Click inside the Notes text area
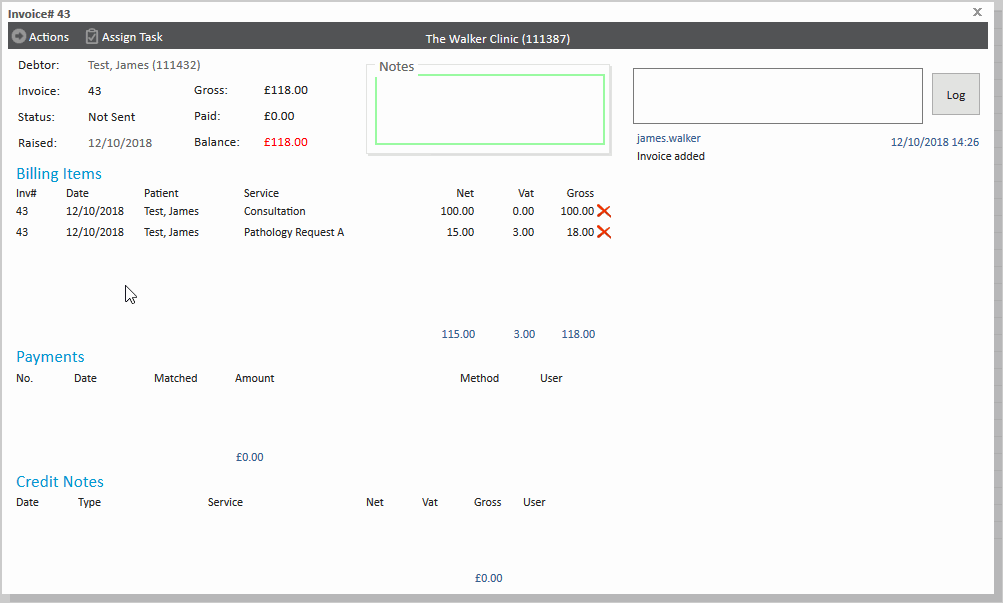 click(x=490, y=110)
